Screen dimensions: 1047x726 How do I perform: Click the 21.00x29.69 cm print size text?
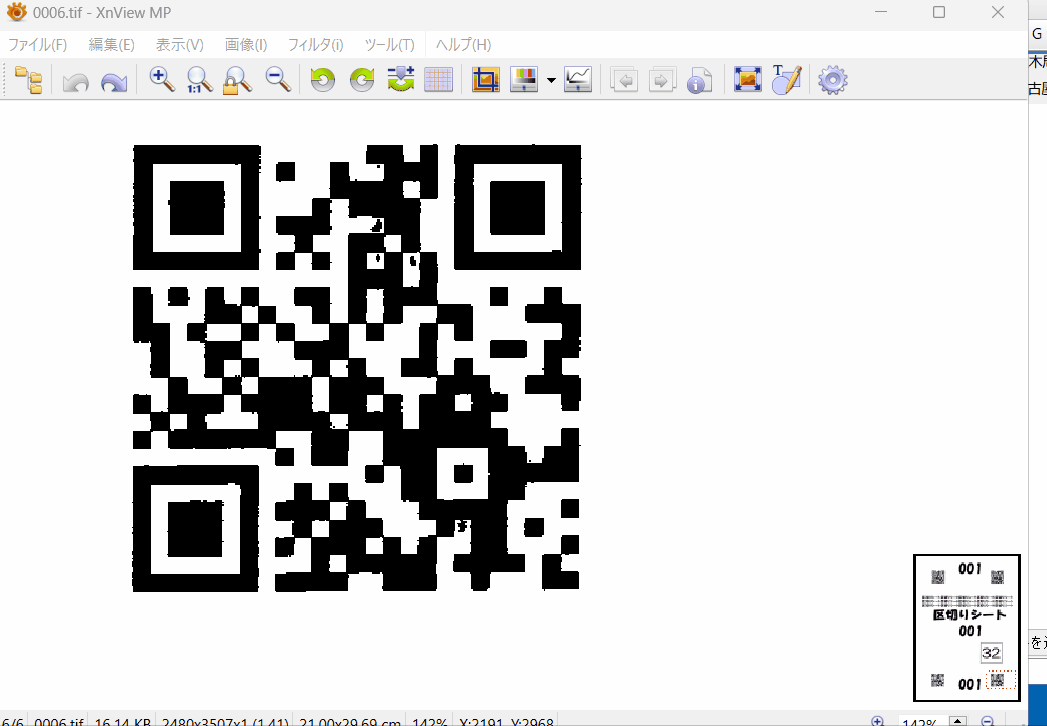point(350,722)
